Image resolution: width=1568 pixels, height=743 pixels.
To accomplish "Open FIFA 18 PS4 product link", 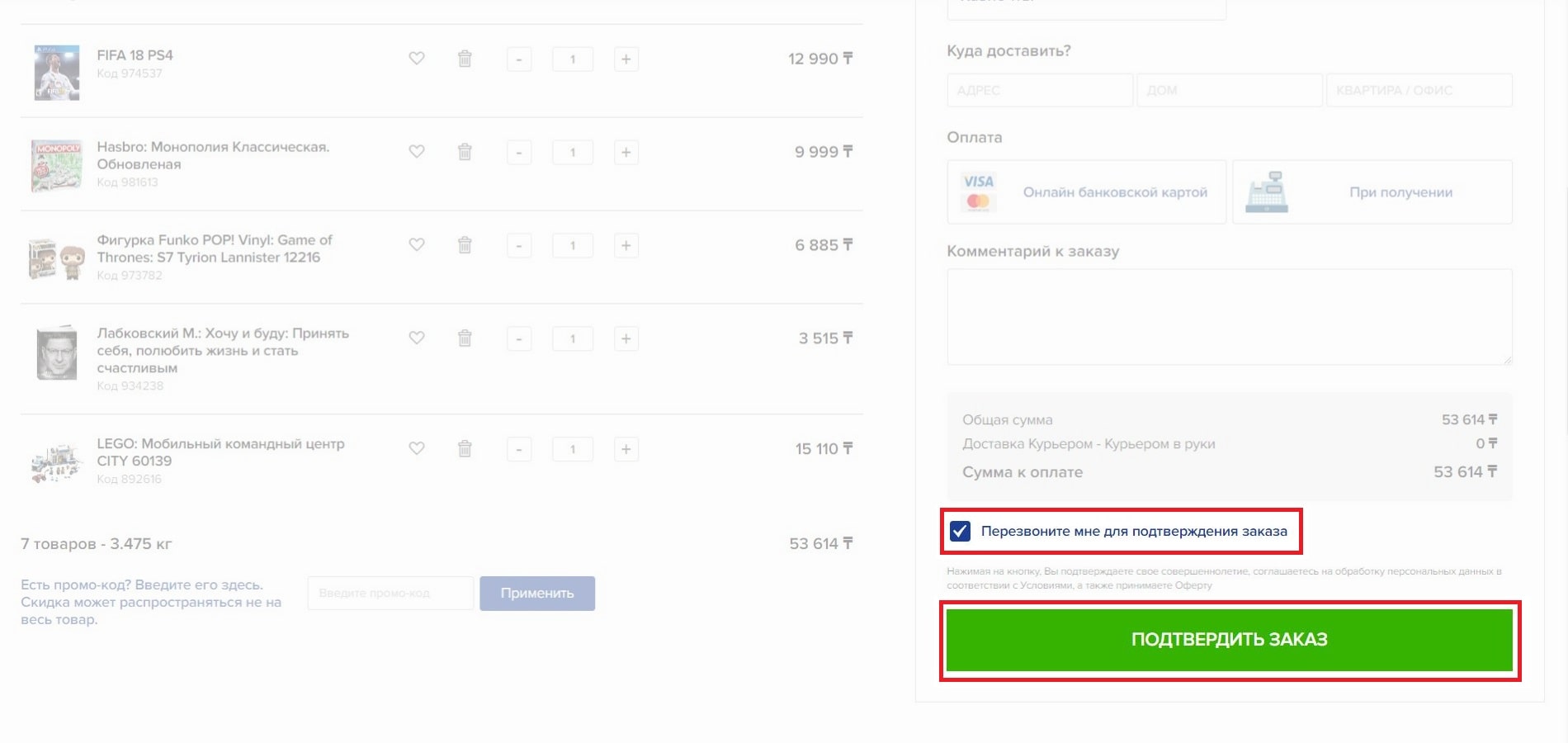I will point(135,55).
